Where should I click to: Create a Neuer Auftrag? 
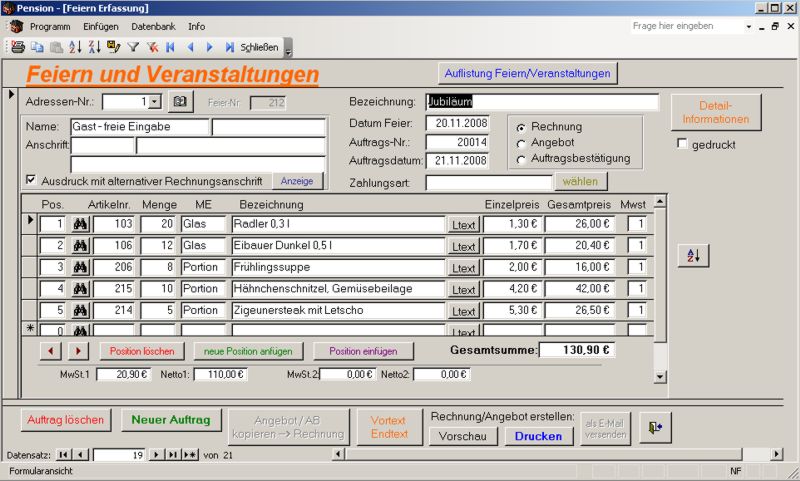click(171, 420)
